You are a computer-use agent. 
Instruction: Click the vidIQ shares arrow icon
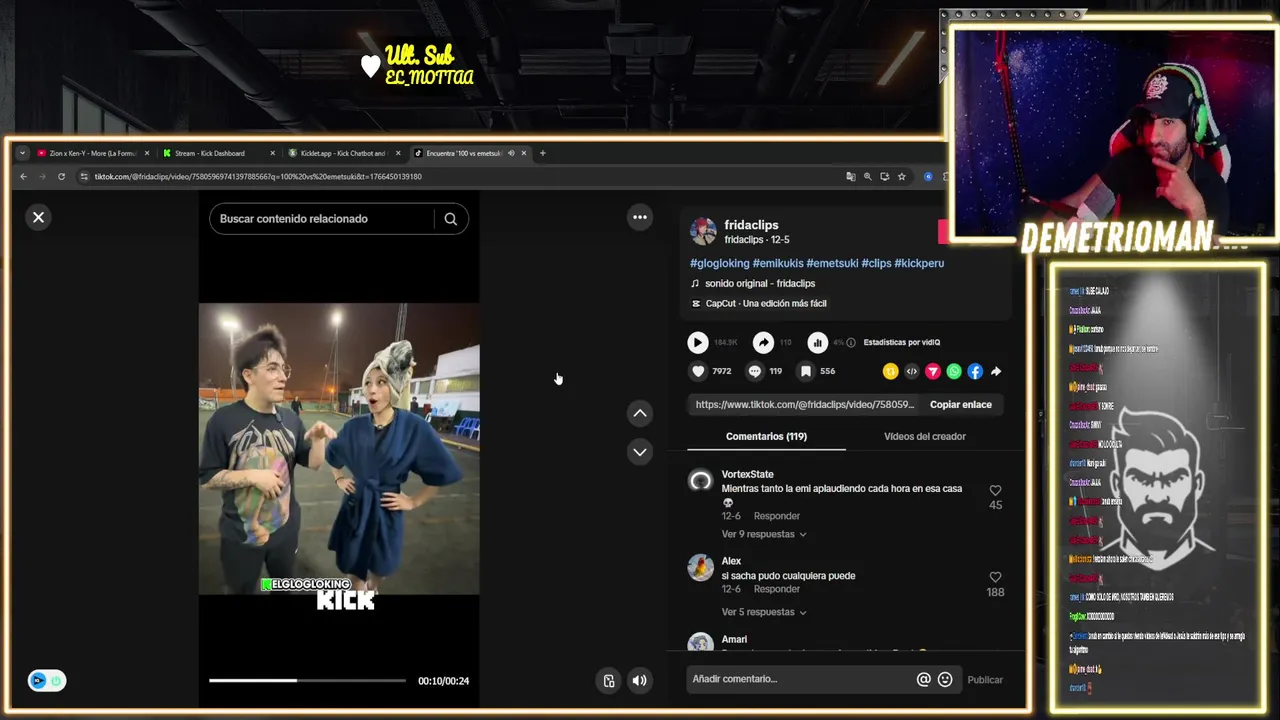pos(763,342)
